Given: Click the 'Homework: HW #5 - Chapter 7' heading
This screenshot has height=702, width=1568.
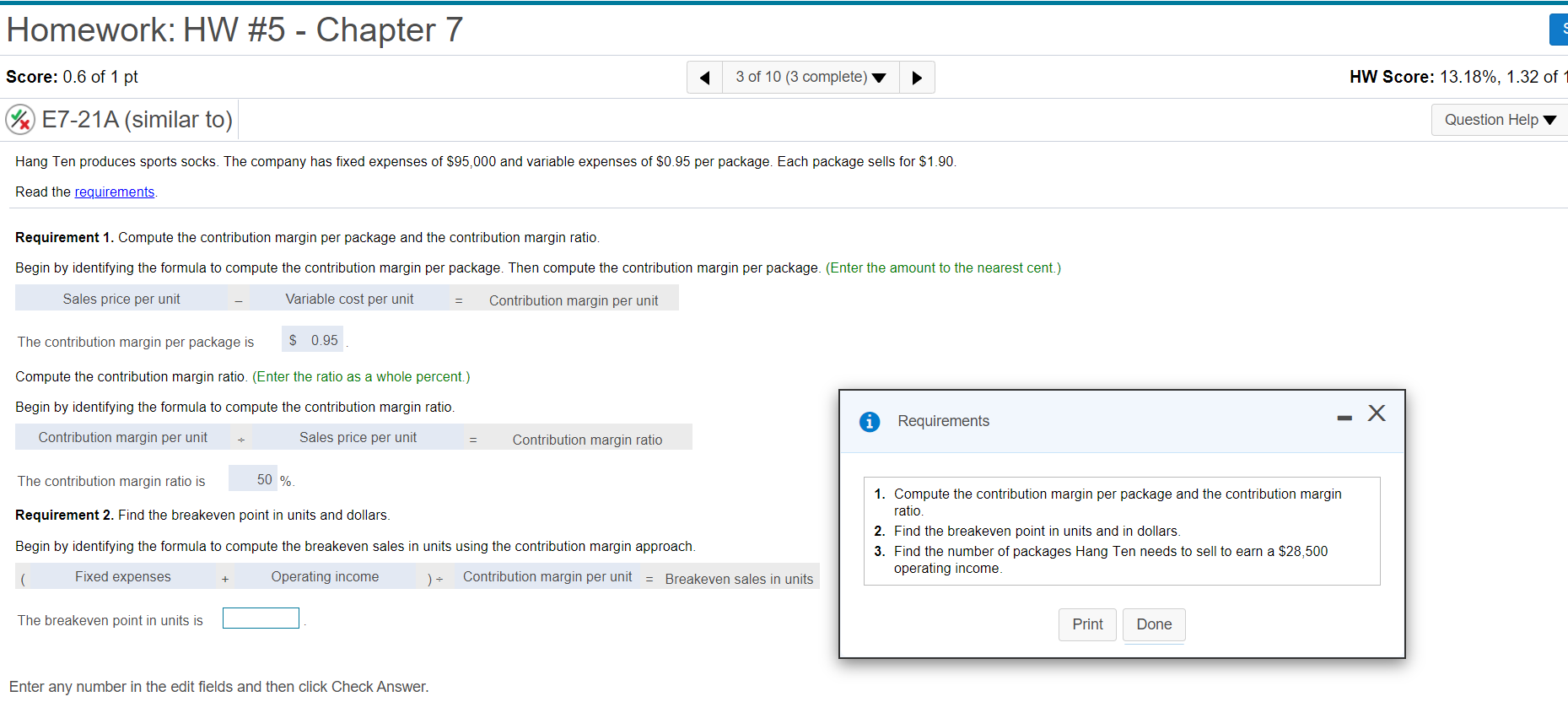Looking at the screenshot, I should (234, 30).
